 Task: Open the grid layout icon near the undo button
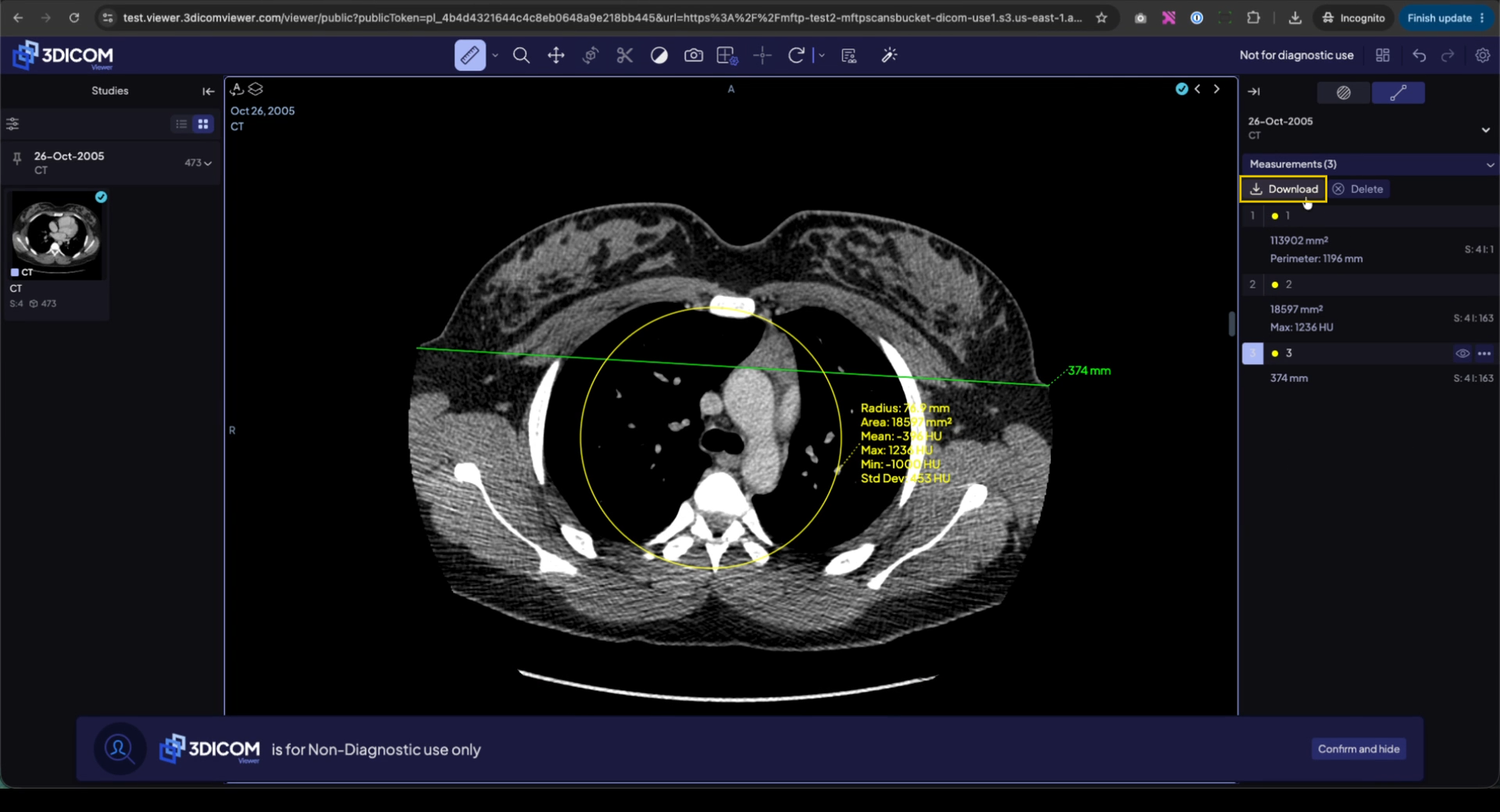(1383, 55)
